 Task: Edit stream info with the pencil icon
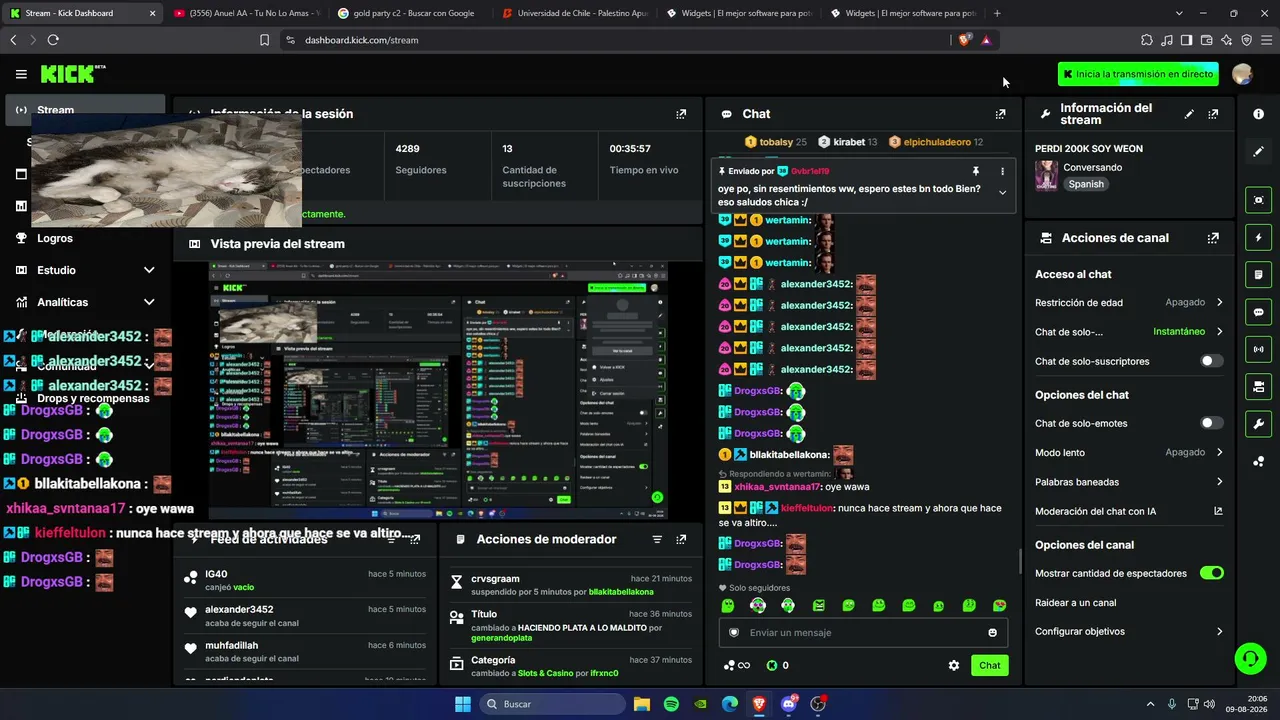1189,114
